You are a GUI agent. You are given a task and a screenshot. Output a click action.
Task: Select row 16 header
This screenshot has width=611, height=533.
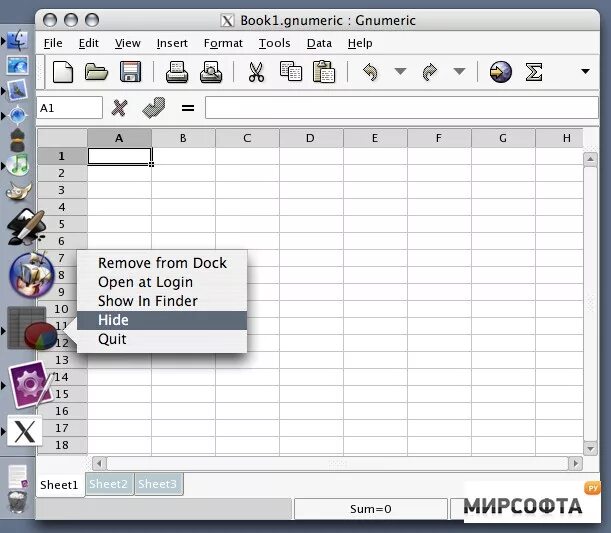(x=62, y=411)
